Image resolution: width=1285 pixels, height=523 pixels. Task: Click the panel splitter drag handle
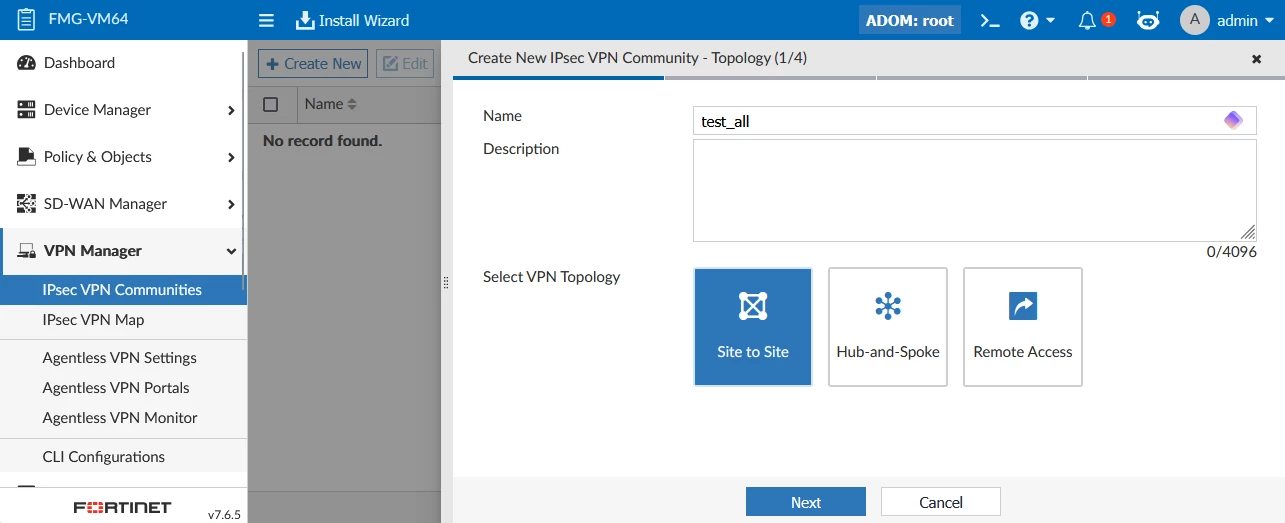click(446, 283)
